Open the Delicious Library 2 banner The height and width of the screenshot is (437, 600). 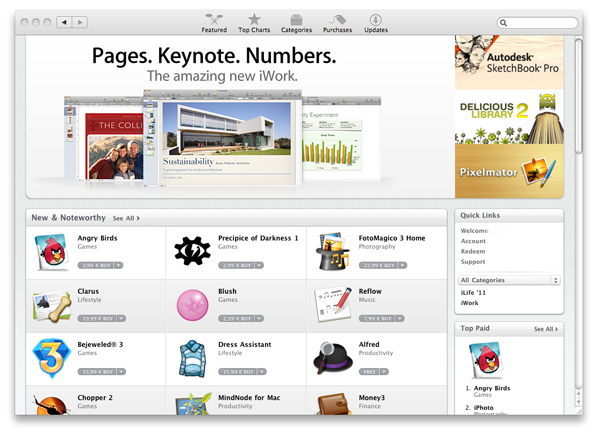click(x=509, y=117)
